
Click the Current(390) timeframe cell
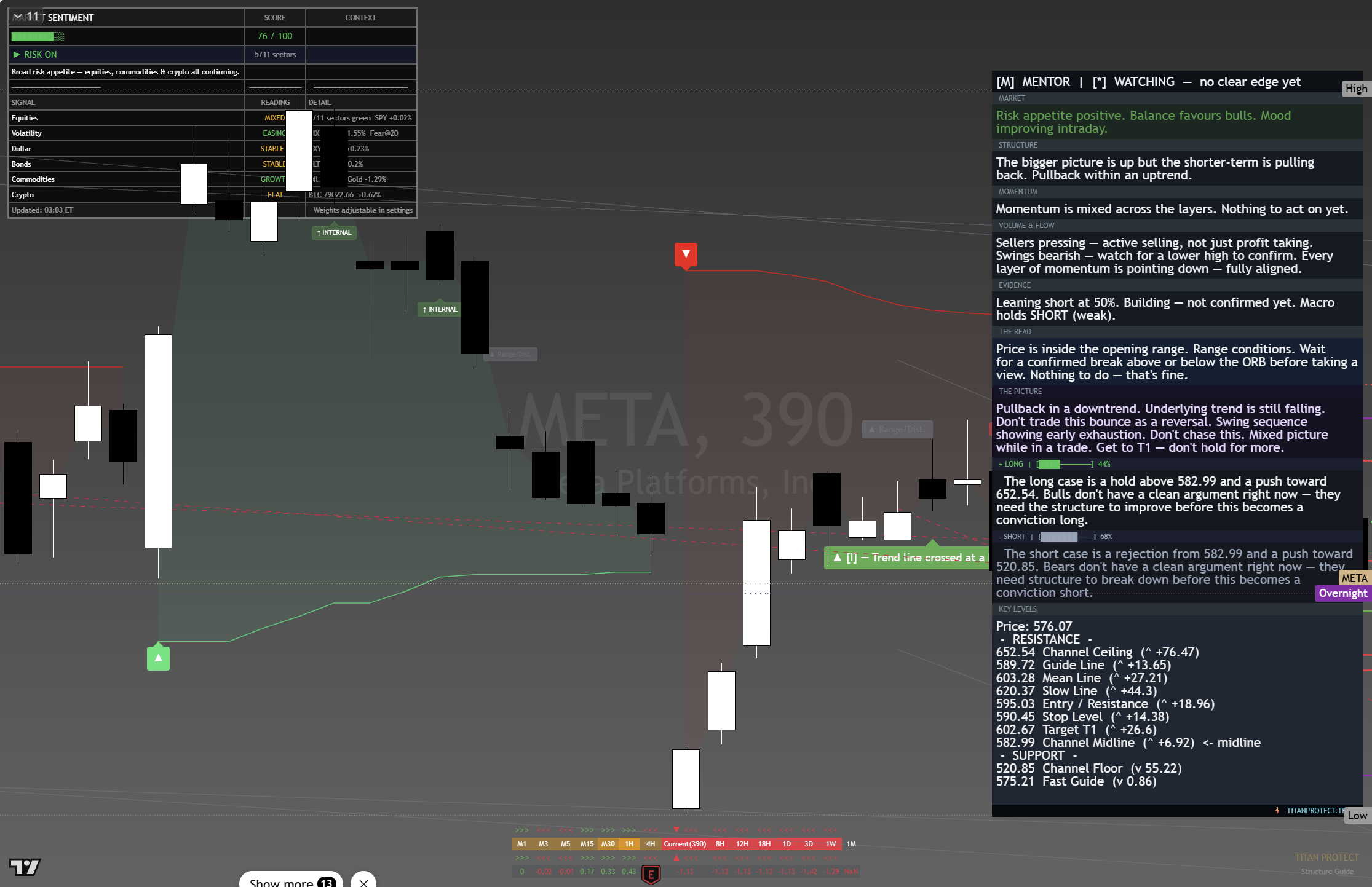pyautogui.click(x=684, y=844)
